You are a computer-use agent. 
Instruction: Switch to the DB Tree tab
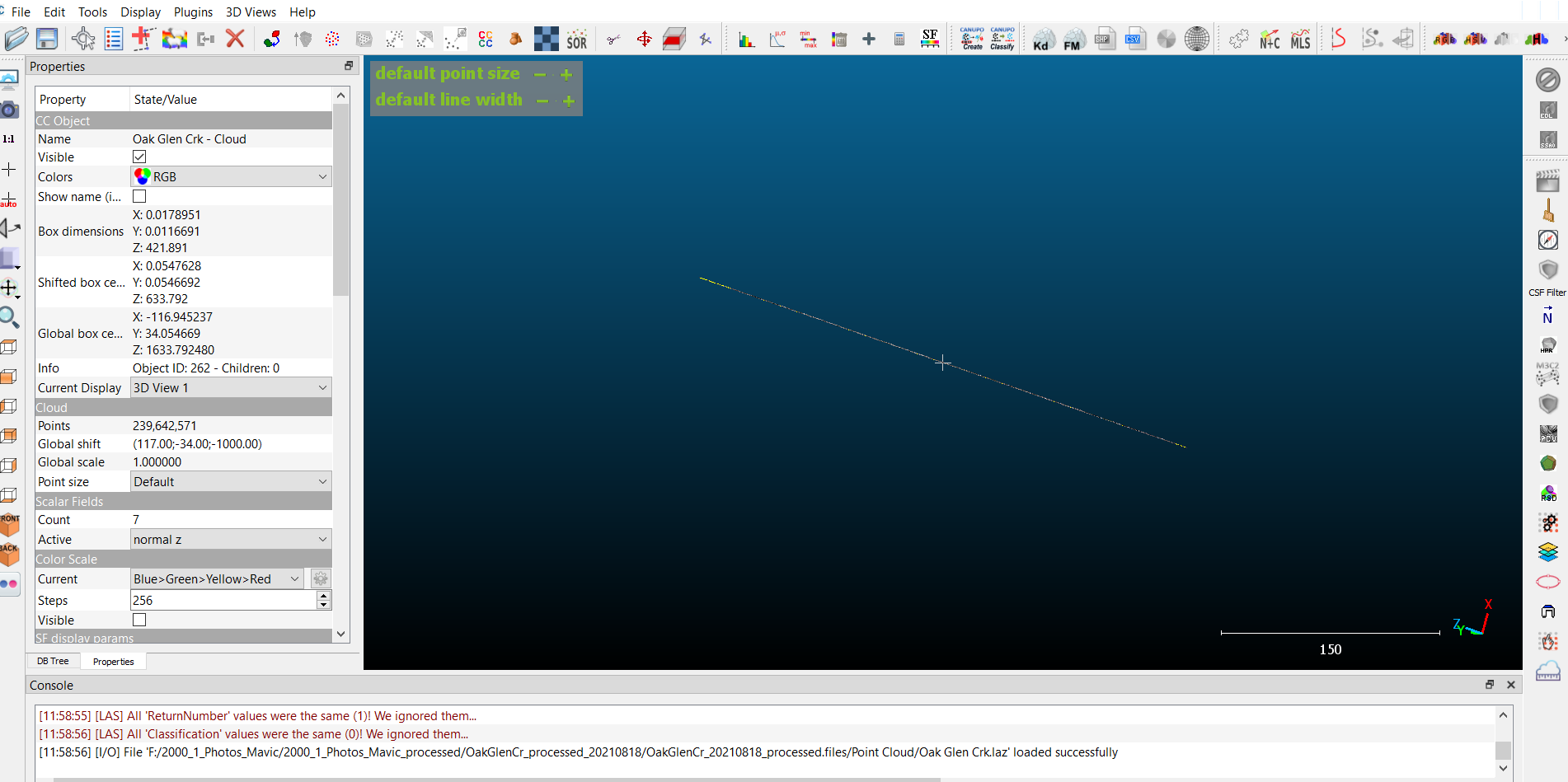click(x=53, y=661)
